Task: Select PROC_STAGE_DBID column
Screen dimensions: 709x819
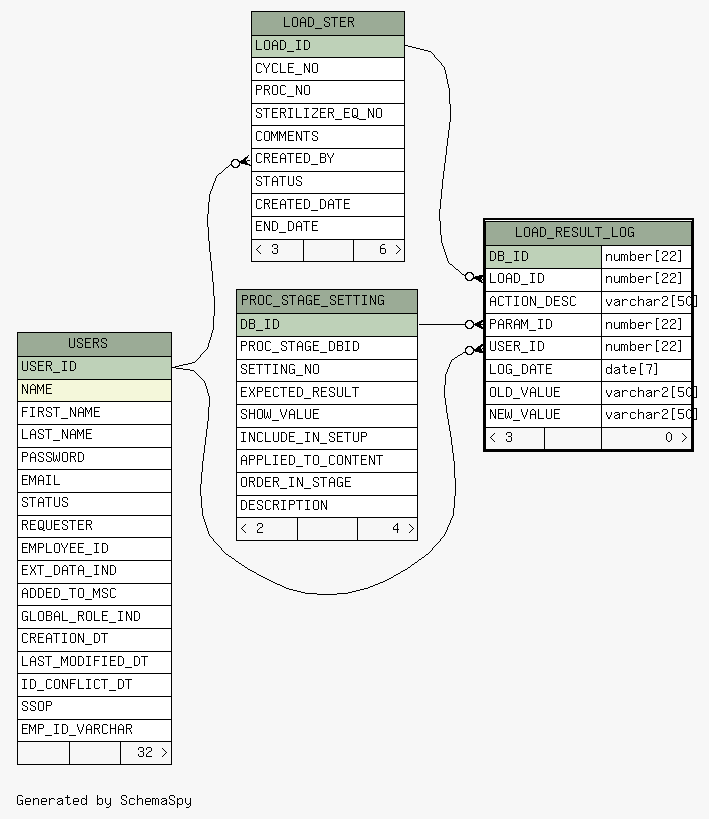Action: [x=327, y=347]
